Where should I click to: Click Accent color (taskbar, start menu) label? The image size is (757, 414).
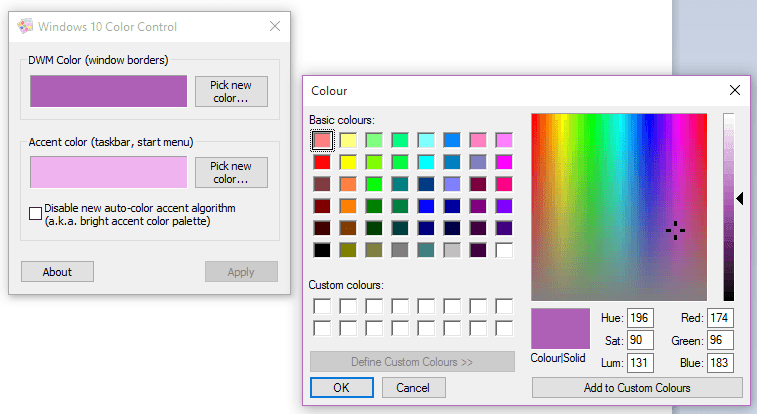pyautogui.click(x=111, y=142)
